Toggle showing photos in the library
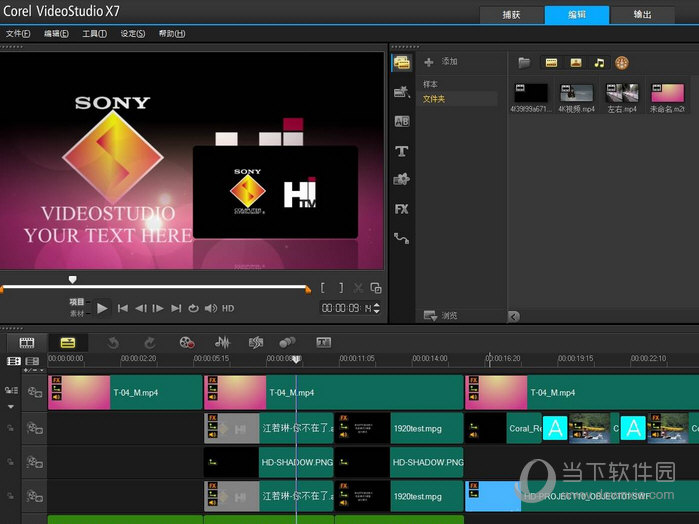The height and width of the screenshot is (524, 699). tap(576, 63)
